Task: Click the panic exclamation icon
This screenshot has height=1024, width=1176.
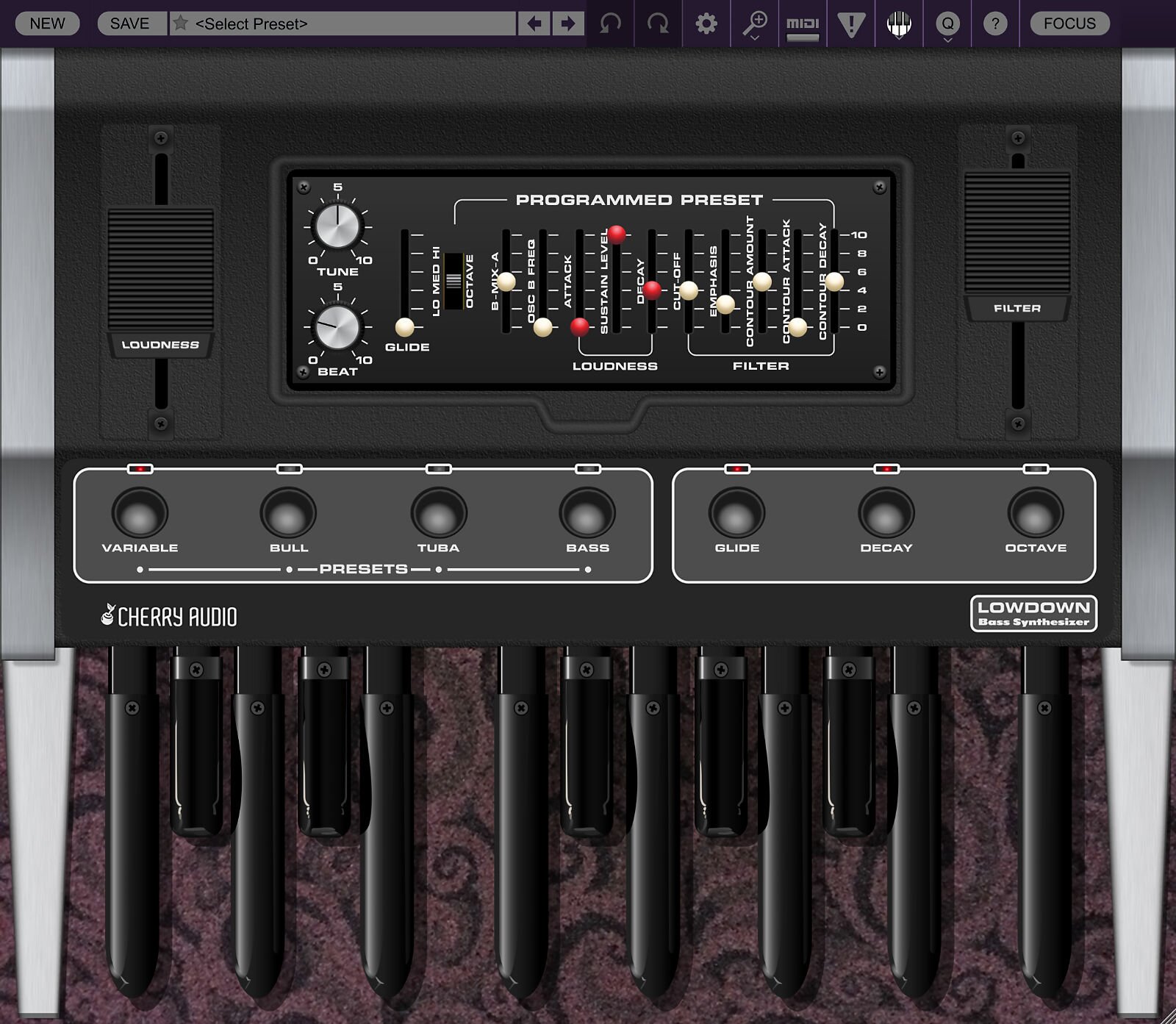Action: point(851,24)
